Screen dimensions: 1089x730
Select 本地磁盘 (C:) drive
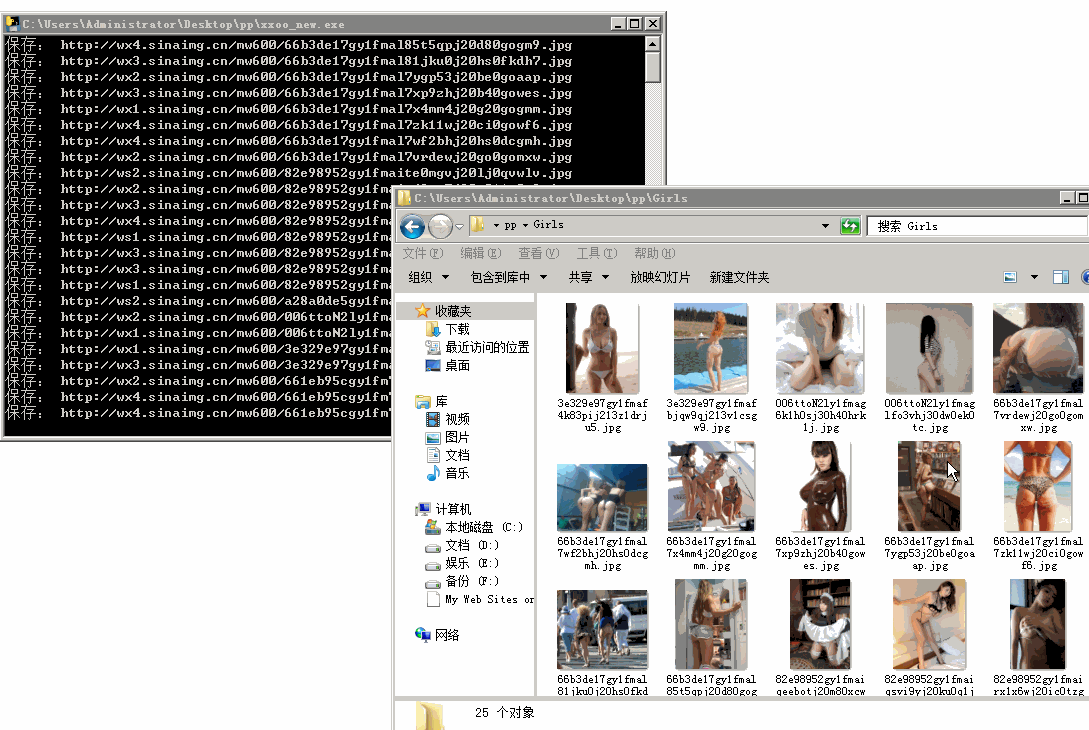pos(483,527)
